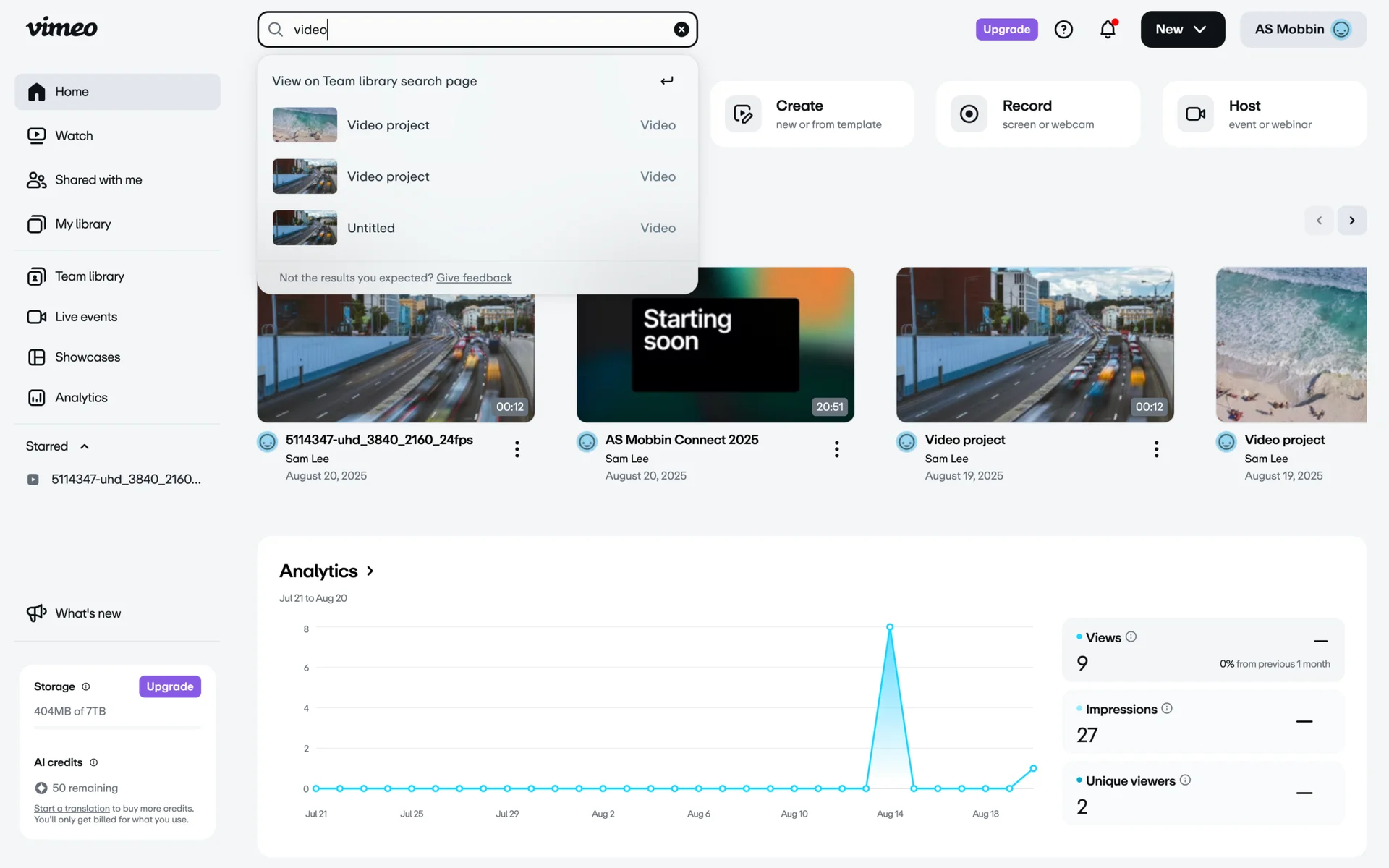Screen dimensions: 1389x868
Task: Clear the search field with X icon
Action: click(x=681, y=30)
